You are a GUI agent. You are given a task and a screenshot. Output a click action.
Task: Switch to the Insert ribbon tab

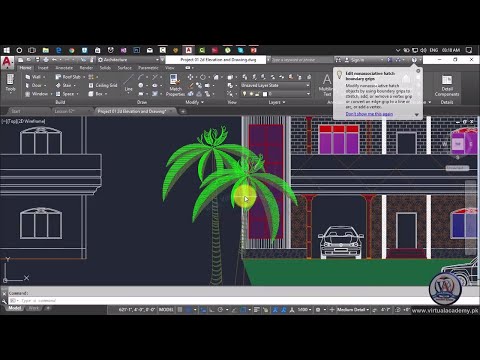pyautogui.click(x=43, y=68)
